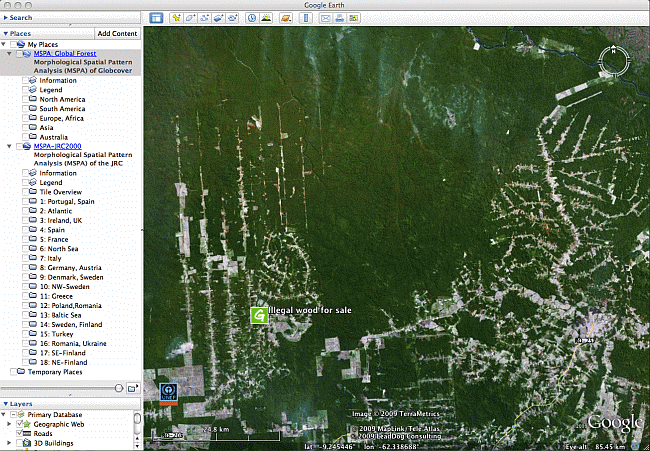Collapse the Layers panel triangle
650x451 pixels.
tap(6, 404)
